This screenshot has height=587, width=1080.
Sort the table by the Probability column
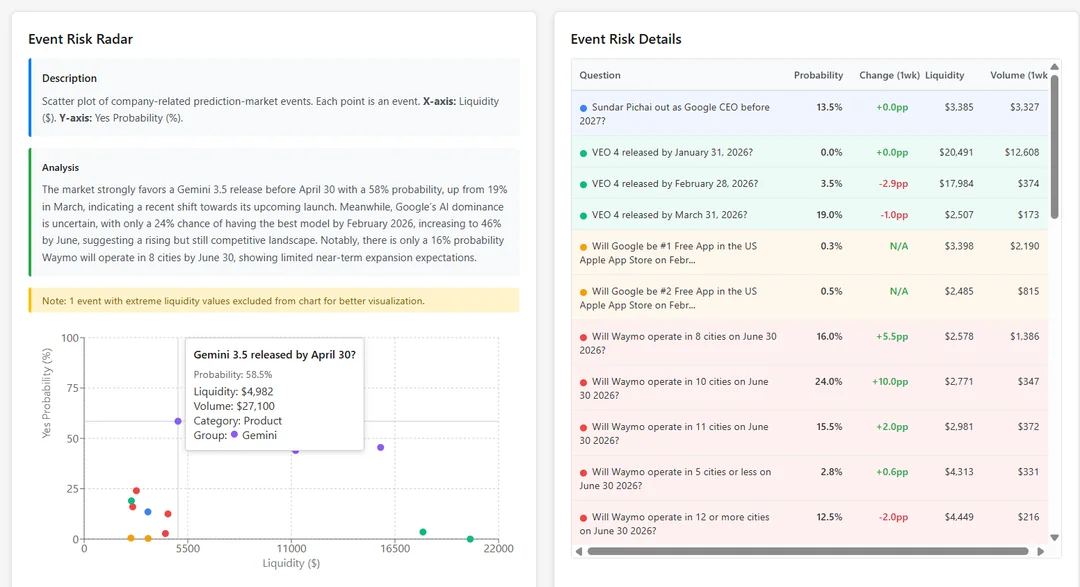coord(818,75)
